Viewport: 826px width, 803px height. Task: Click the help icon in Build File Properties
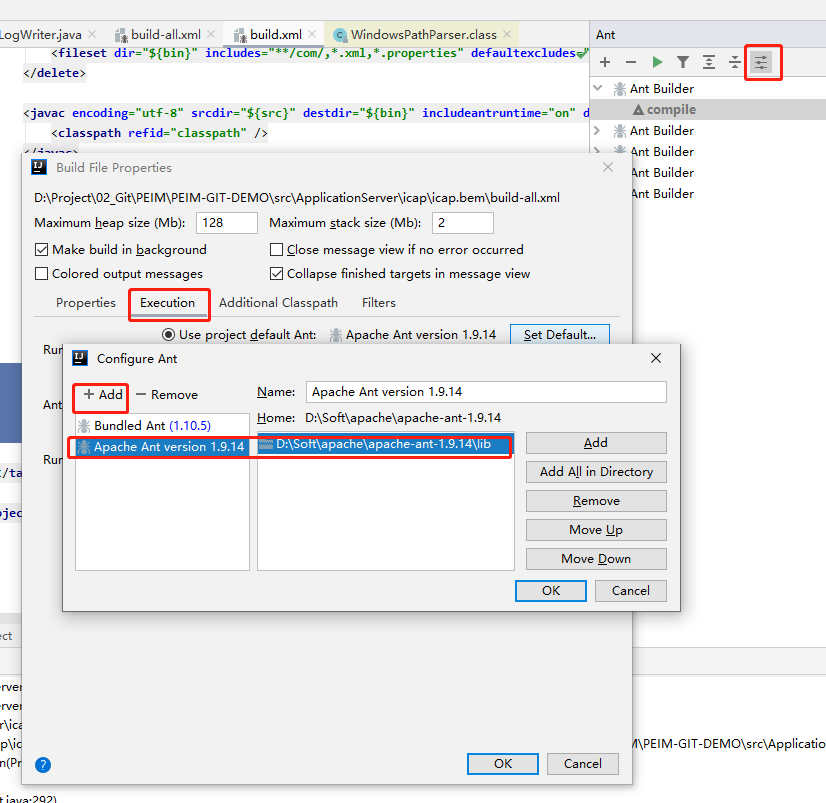pos(42,765)
